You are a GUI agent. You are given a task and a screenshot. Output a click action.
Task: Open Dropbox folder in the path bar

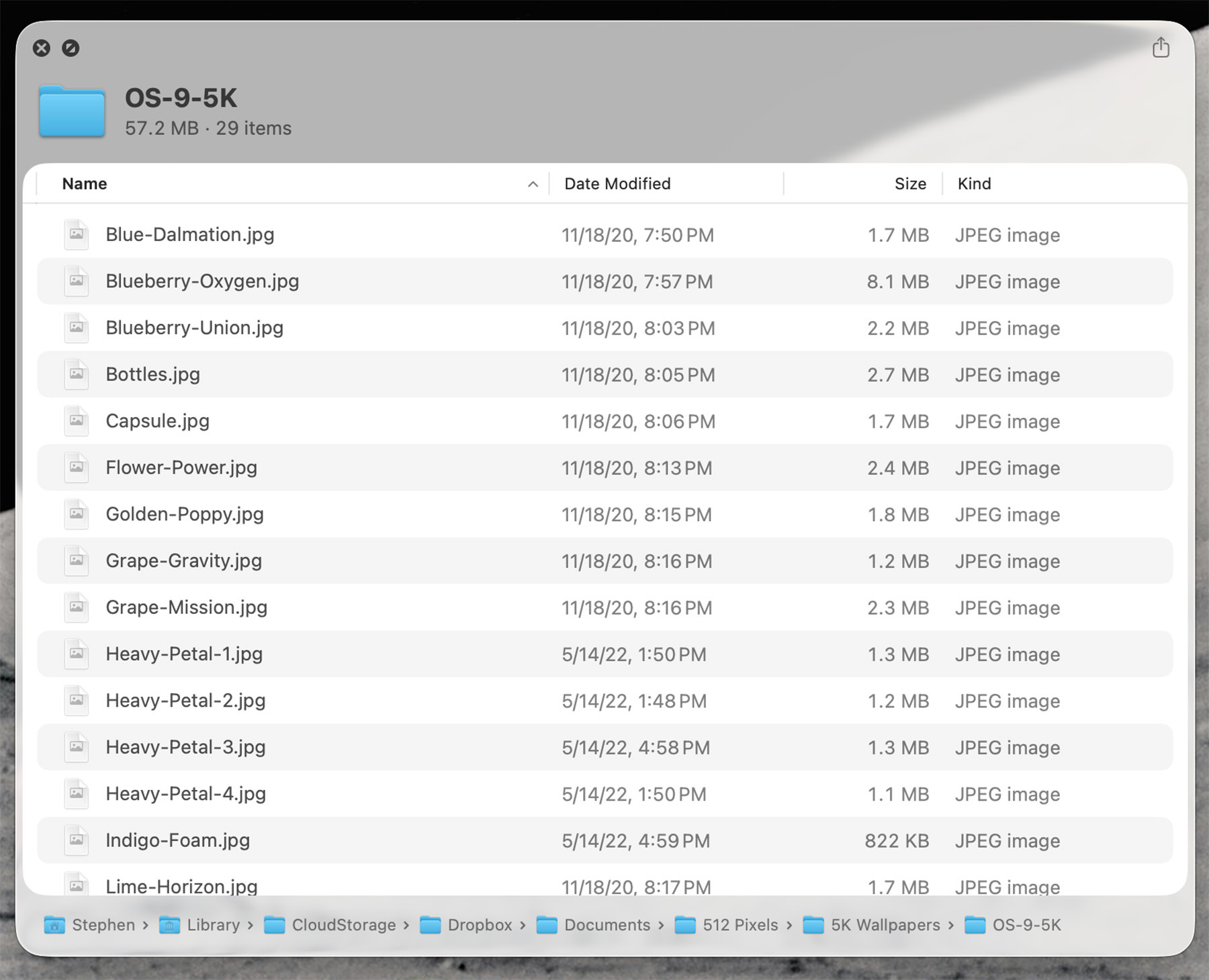point(479,925)
